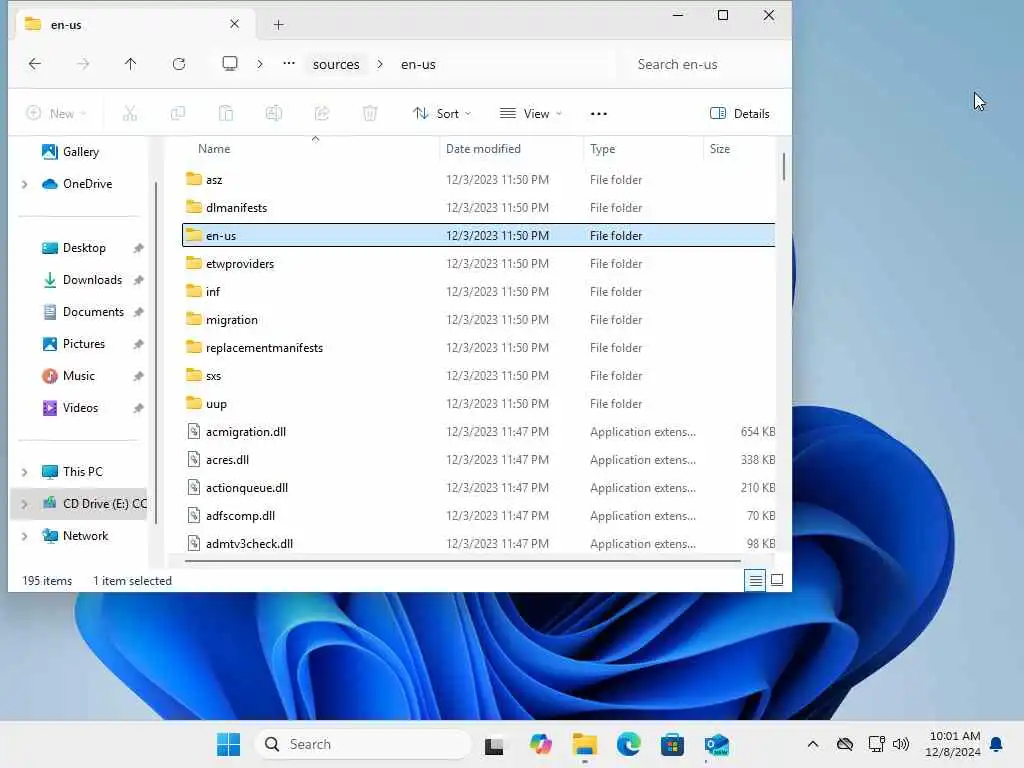Go up one folder level
This screenshot has height=768, width=1024.
point(131,64)
